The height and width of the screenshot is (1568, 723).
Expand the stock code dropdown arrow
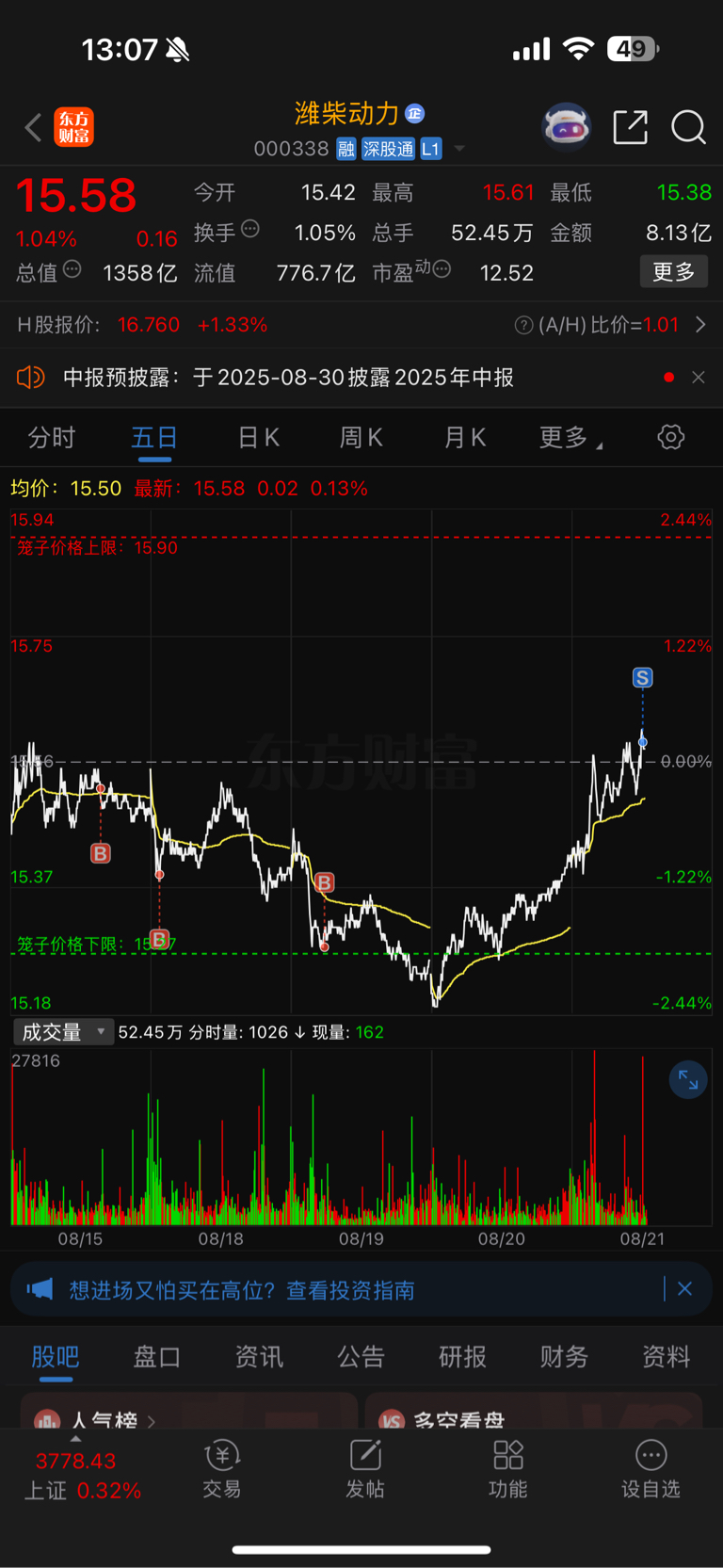[459, 149]
